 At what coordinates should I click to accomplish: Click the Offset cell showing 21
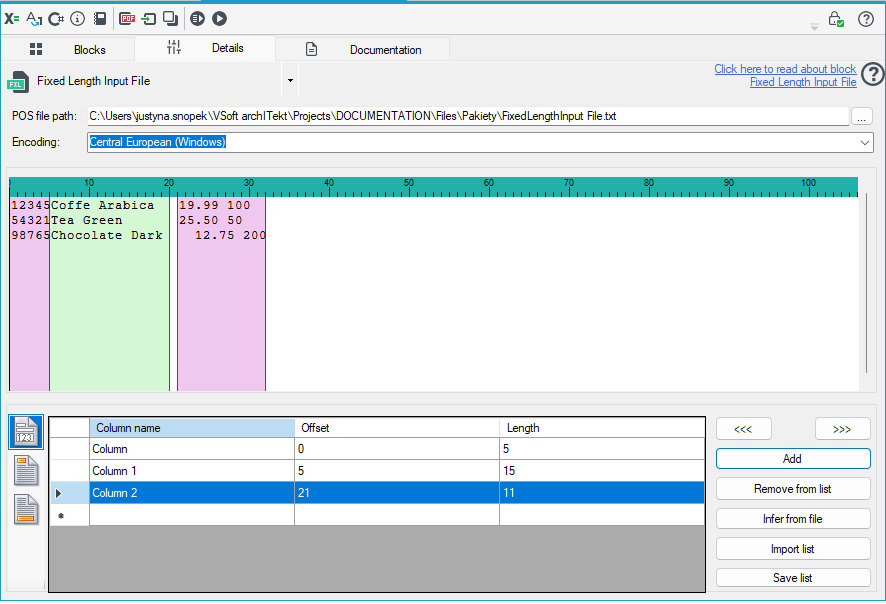397,493
